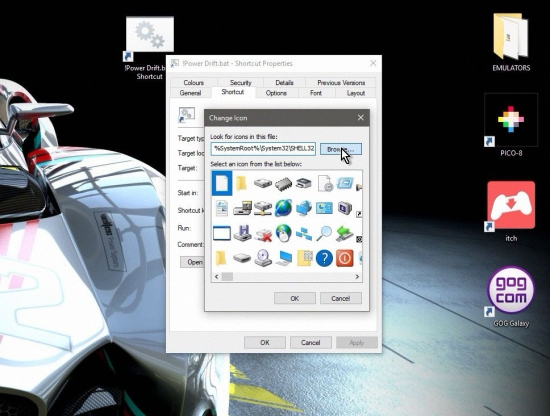Select the CD drive disc icon
The image size is (550, 416).
coord(263,258)
